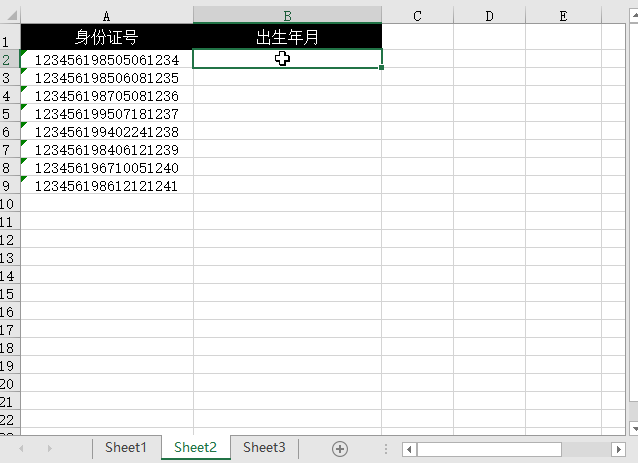Select cell with 123456199402241238
The height and width of the screenshot is (463, 638).
[x=107, y=131]
